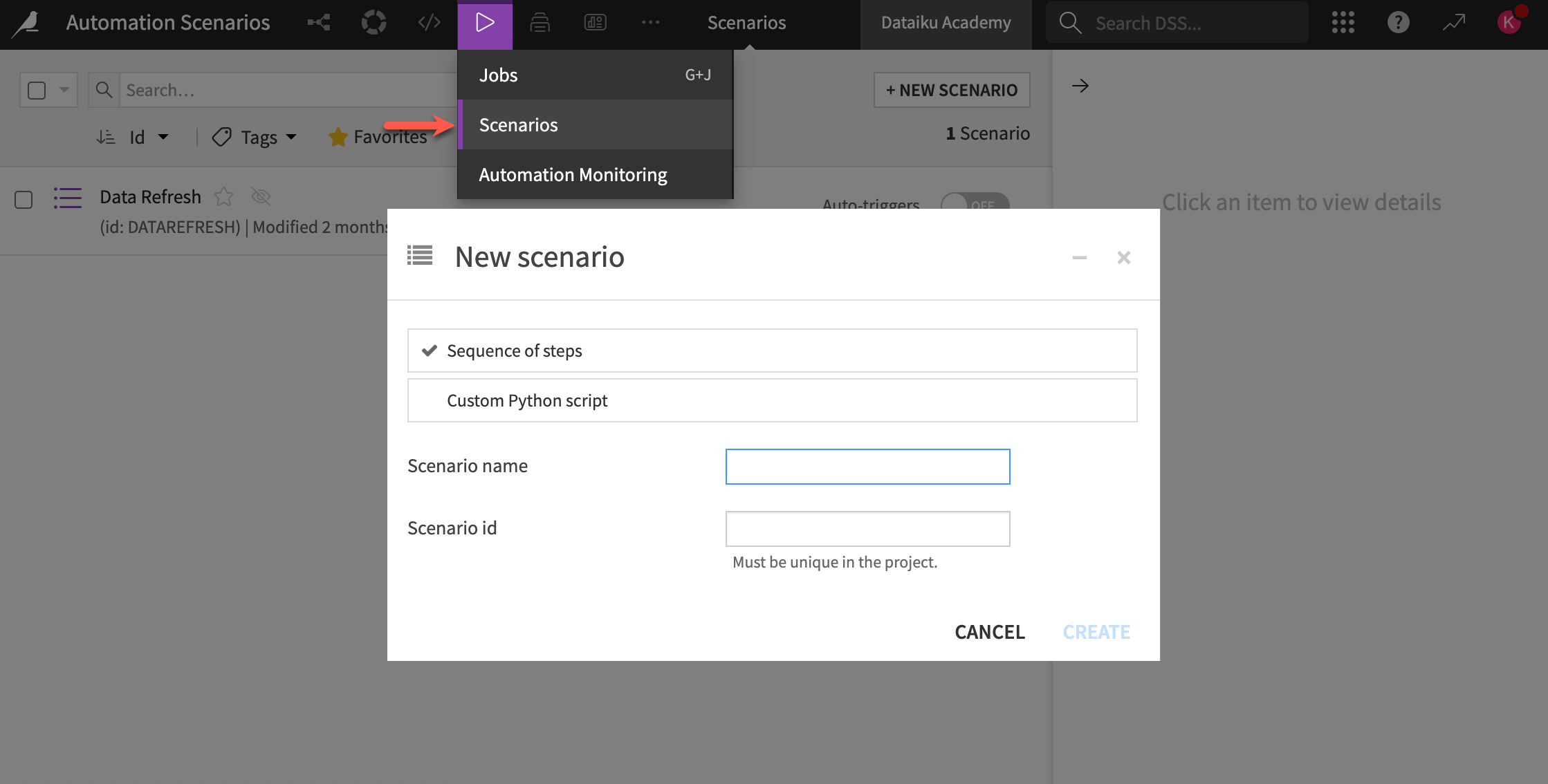The width and height of the screenshot is (1548, 784).
Task: Click the + NEW SCENARIO button
Action: pos(952,90)
